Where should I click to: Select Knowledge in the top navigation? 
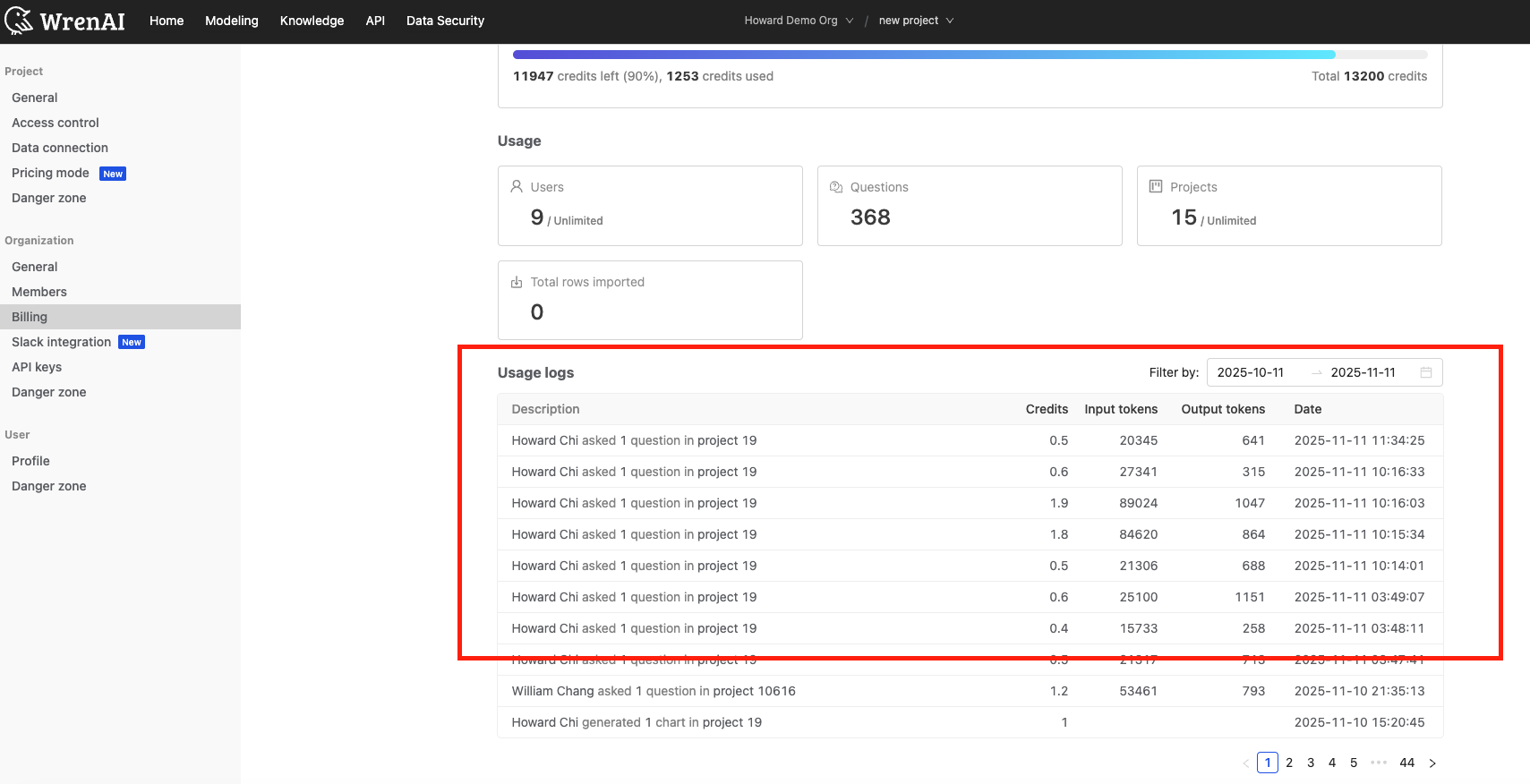coord(312,21)
